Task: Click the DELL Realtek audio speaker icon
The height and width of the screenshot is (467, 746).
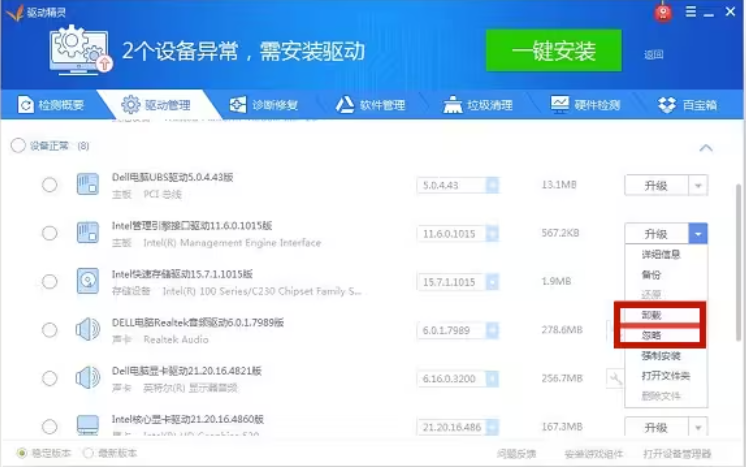Action: point(88,329)
